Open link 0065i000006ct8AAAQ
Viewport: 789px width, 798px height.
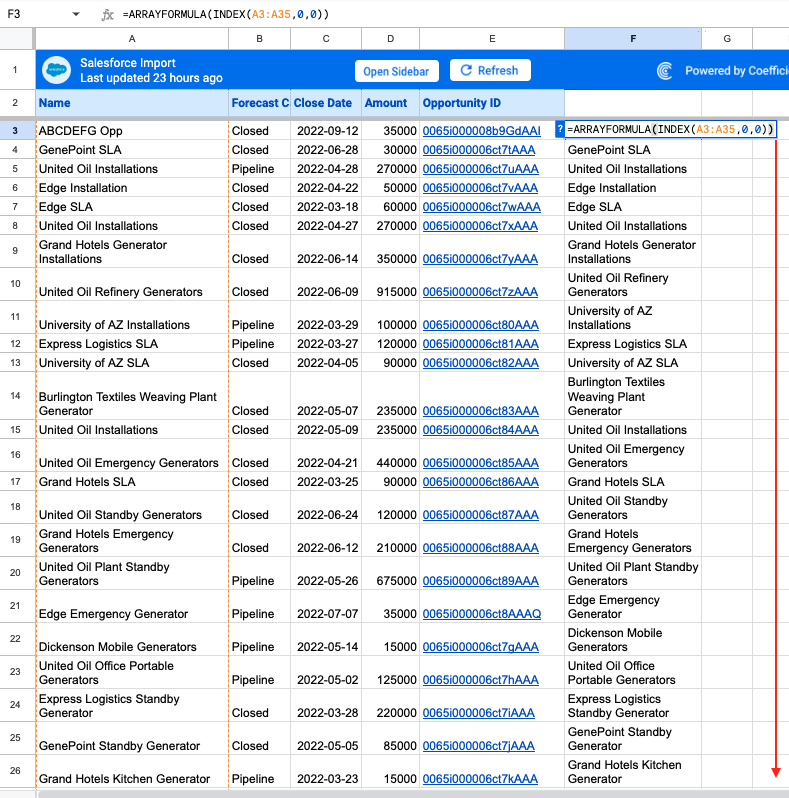482,614
